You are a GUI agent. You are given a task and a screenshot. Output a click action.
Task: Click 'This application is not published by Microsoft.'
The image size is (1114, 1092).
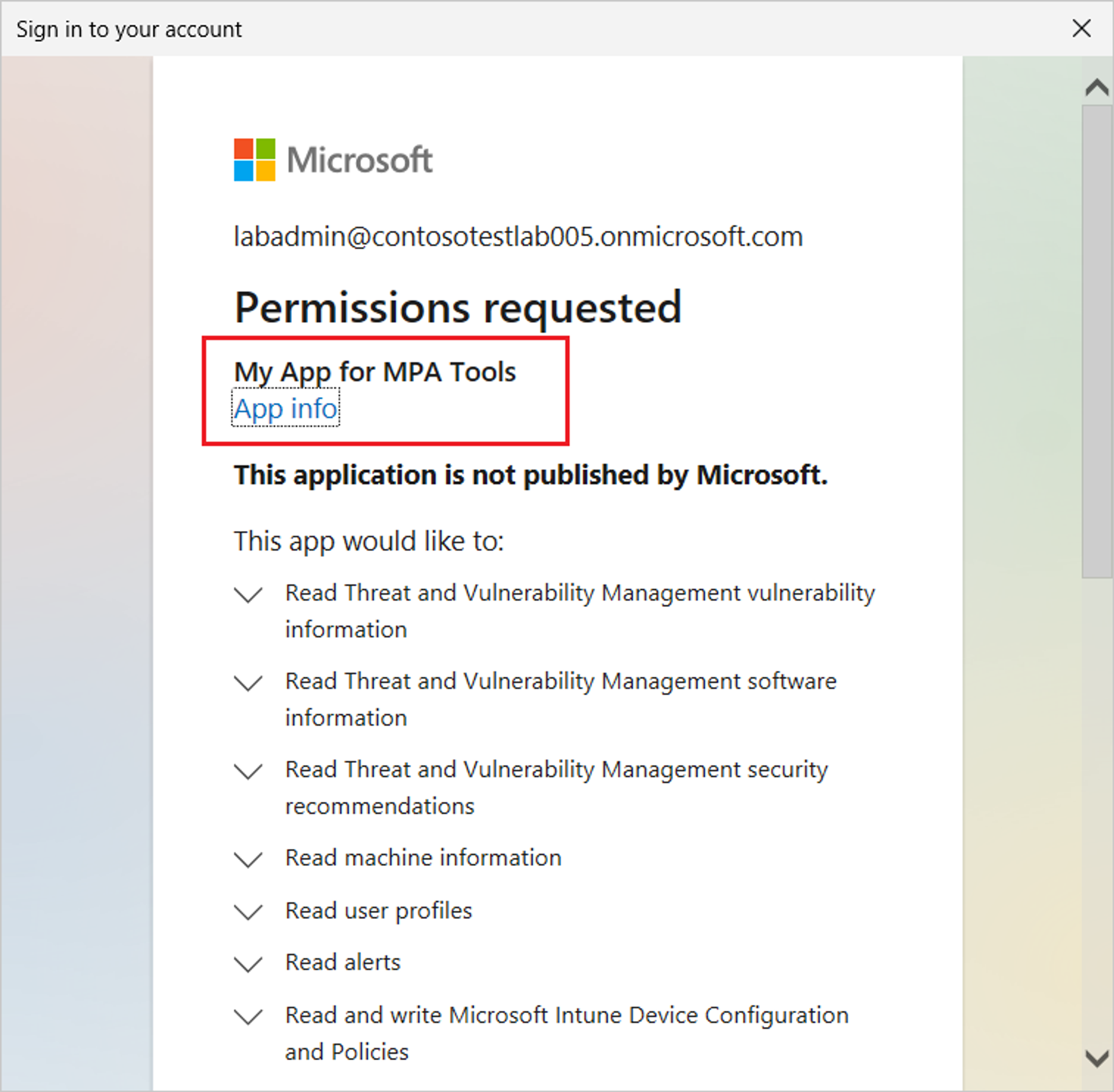click(x=531, y=475)
